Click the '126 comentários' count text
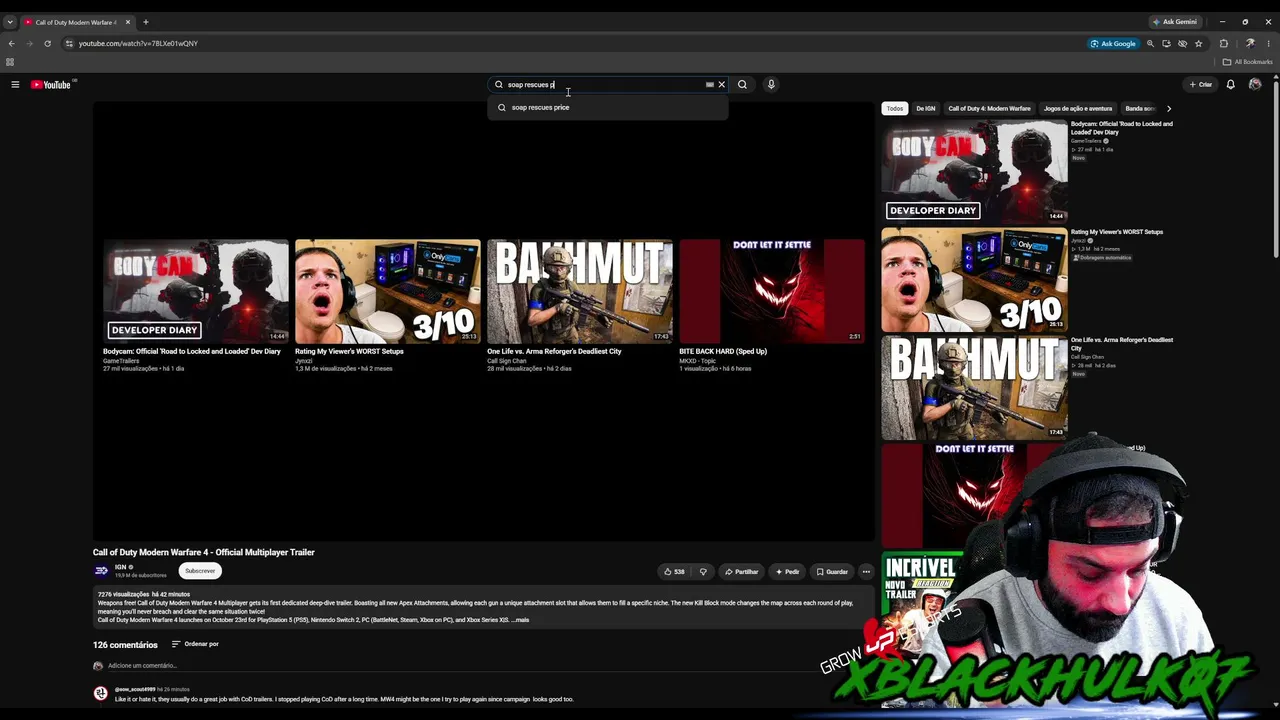1280x720 pixels. [x=125, y=645]
